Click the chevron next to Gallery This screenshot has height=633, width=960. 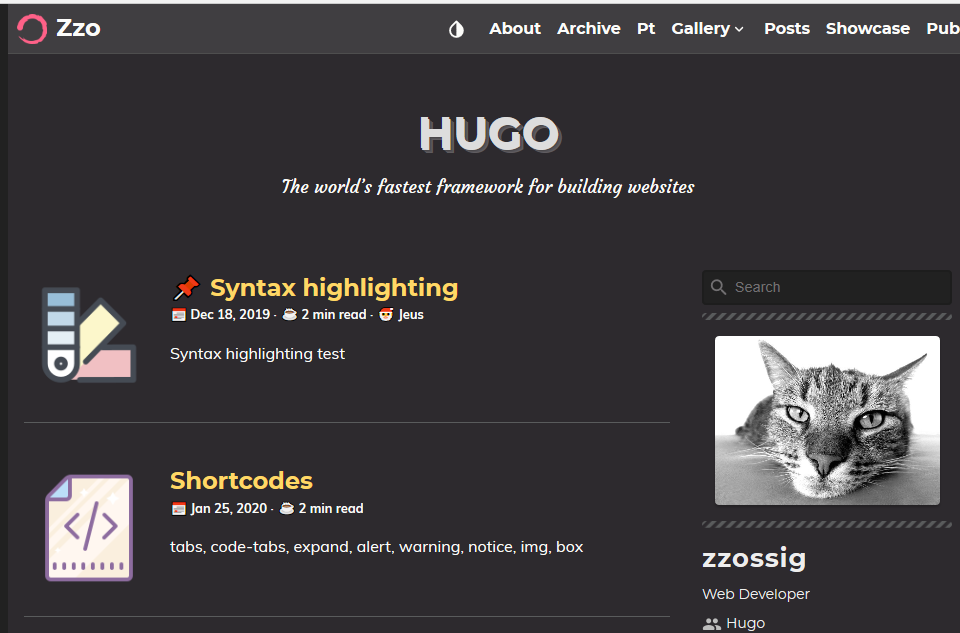(739, 30)
